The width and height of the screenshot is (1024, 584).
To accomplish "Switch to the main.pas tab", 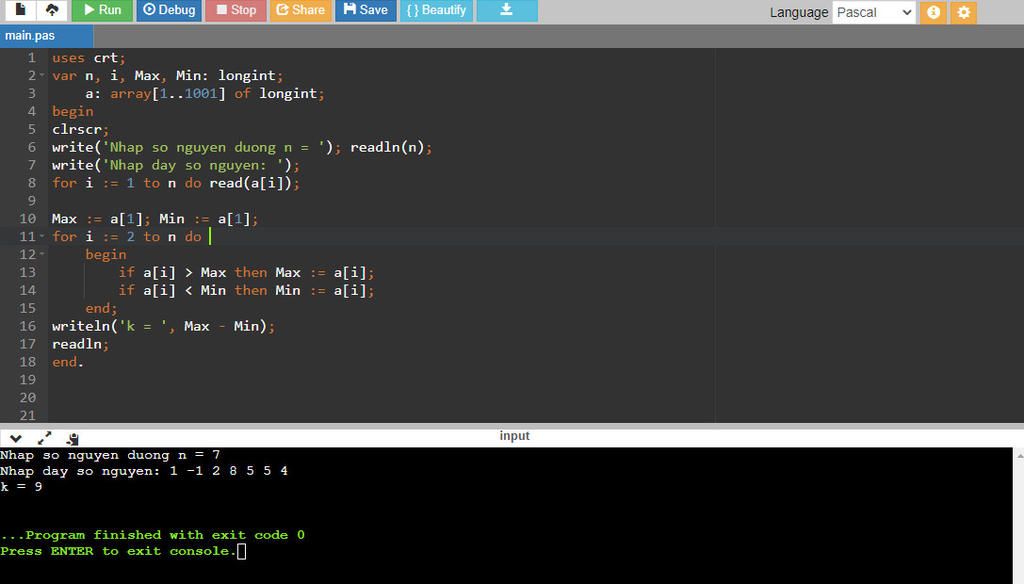I will point(46,36).
